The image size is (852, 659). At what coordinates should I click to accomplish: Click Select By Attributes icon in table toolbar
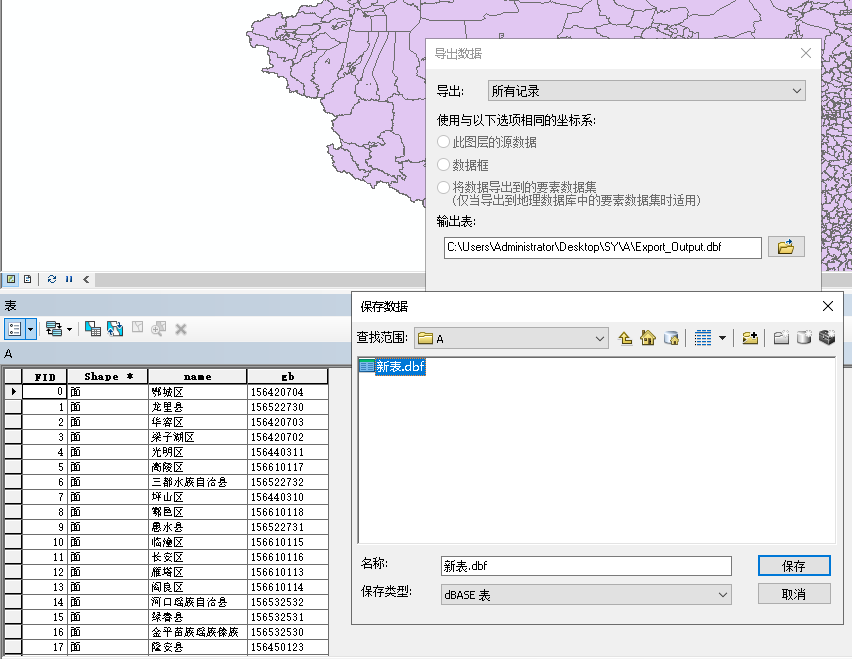coord(92,328)
